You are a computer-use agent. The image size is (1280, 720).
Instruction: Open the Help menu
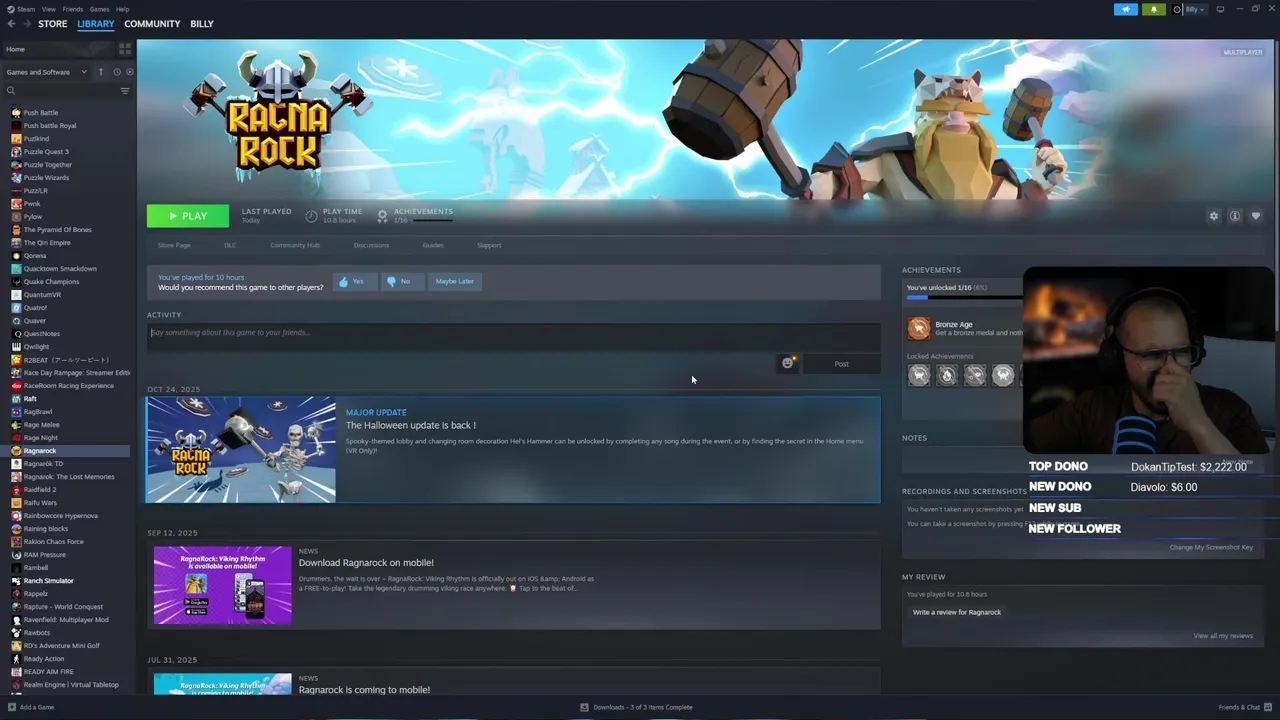[122, 9]
